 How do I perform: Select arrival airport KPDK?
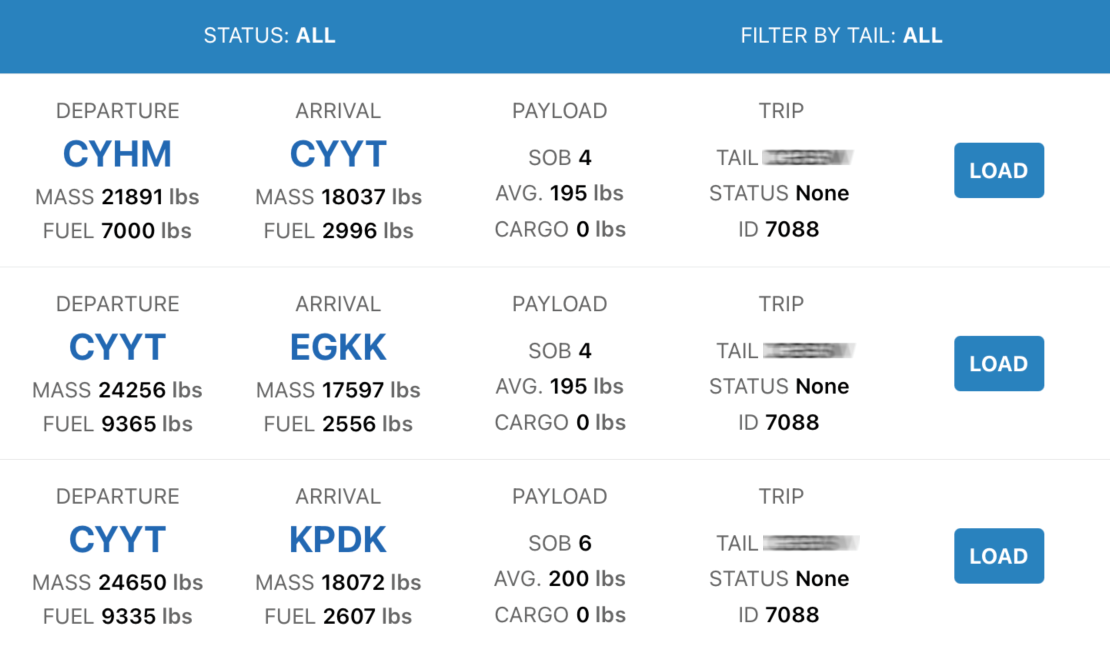tap(338, 540)
